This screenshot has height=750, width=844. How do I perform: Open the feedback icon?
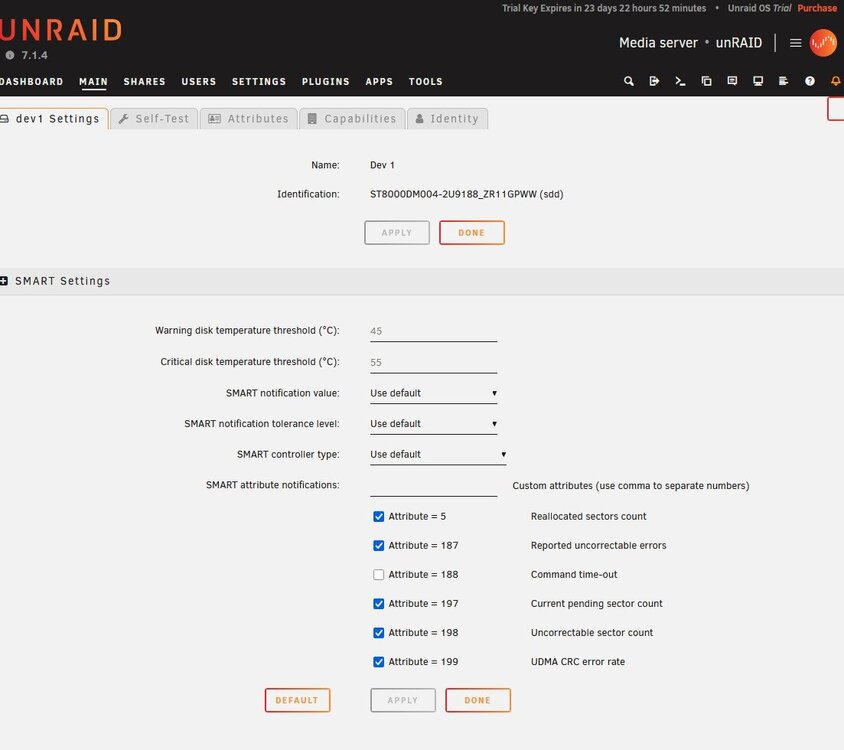coord(732,81)
